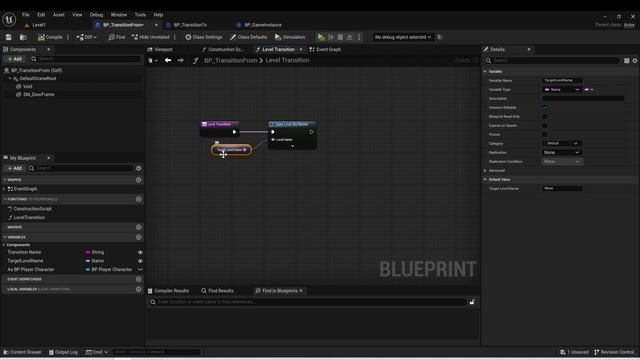Toggle the eye icon for TargetLevelName variable
The width and height of the screenshot is (640, 360).
tap(140, 261)
